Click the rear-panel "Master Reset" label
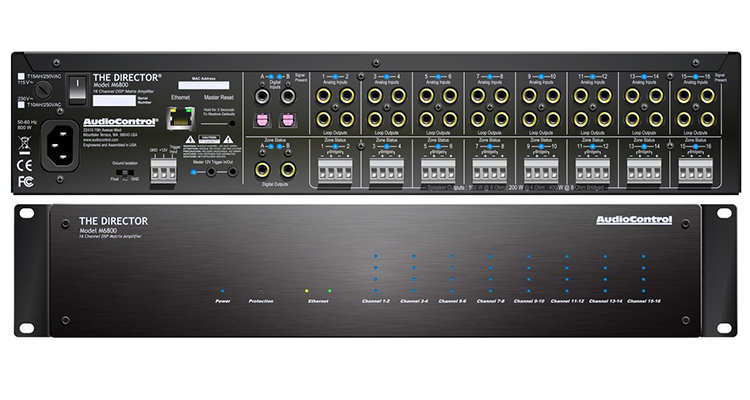The height and width of the screenshot is (400, 750). (219, 98)
